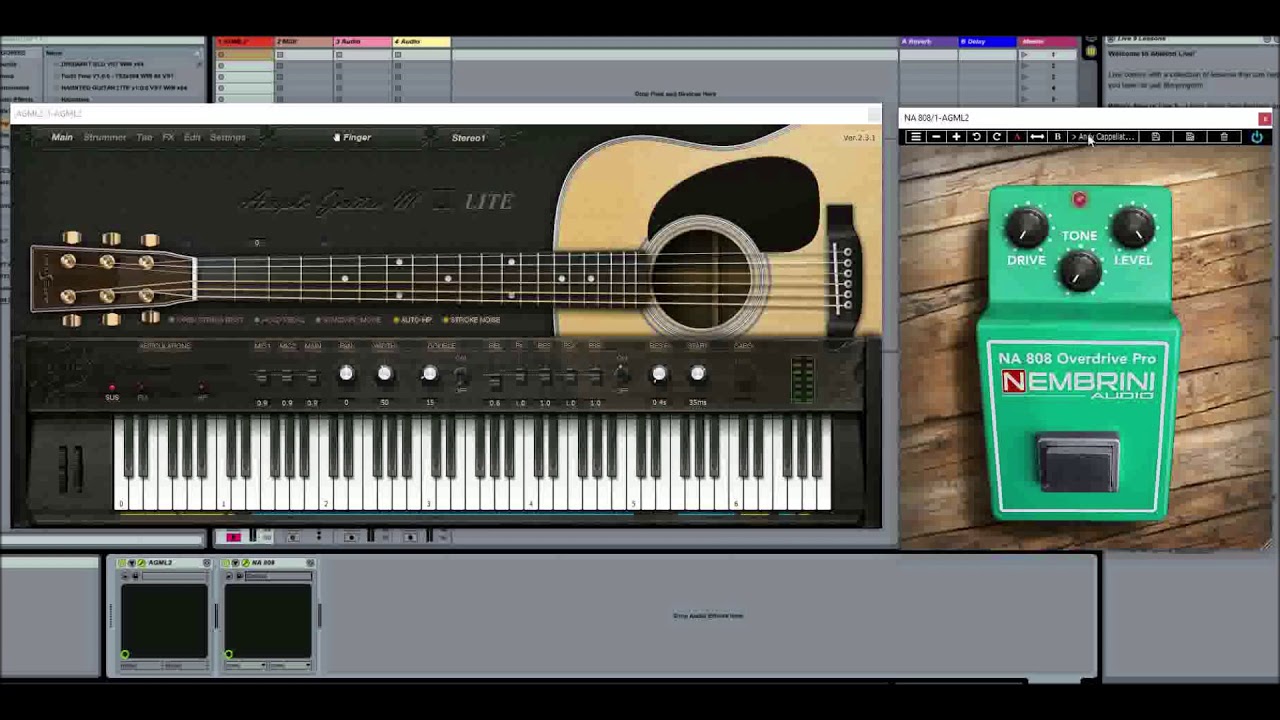
Task: Click the Ample Guitar output level meter
Action: pyautogui.click(x=802, y=380)
